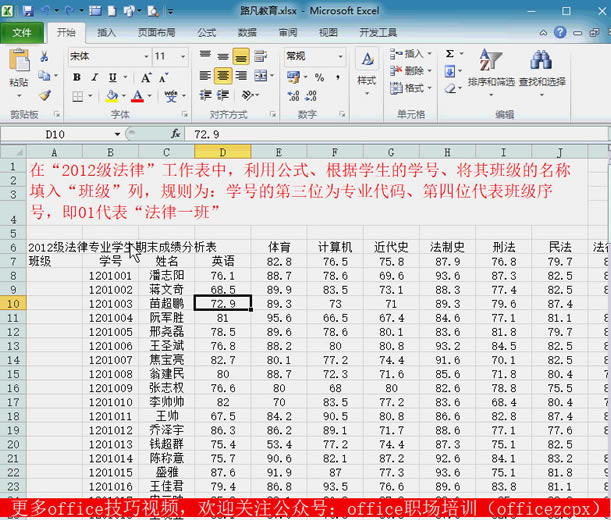Open the Cell Styles button

point(367,72)
